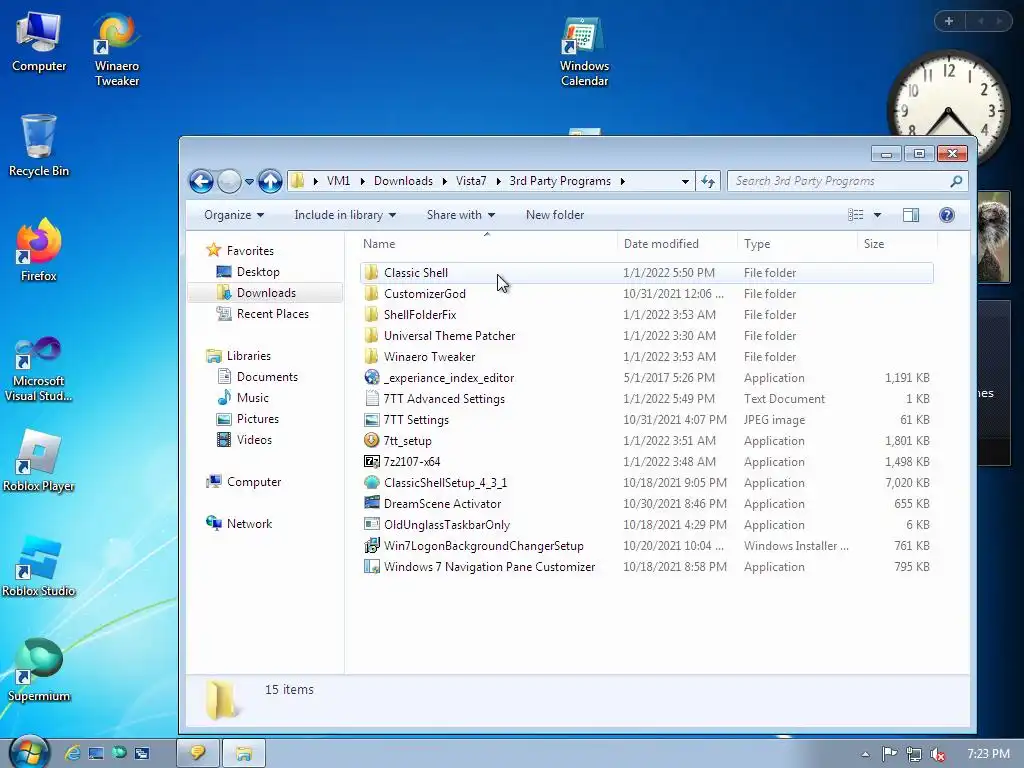Sort by Size column header
This screenshot has width=1024, height=768.
[897, 244]
